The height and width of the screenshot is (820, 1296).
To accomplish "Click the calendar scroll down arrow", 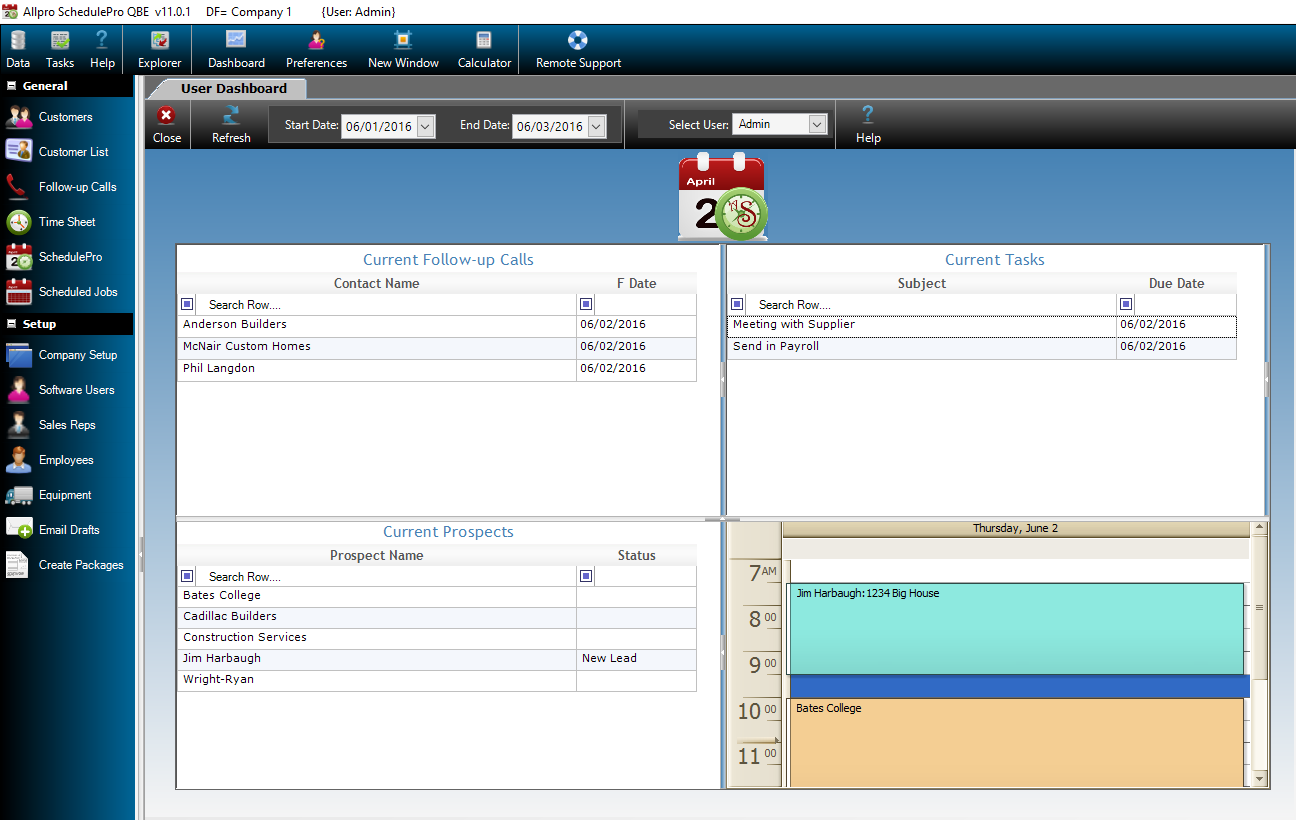I will pyautogui.click(x=1259, y=778).
